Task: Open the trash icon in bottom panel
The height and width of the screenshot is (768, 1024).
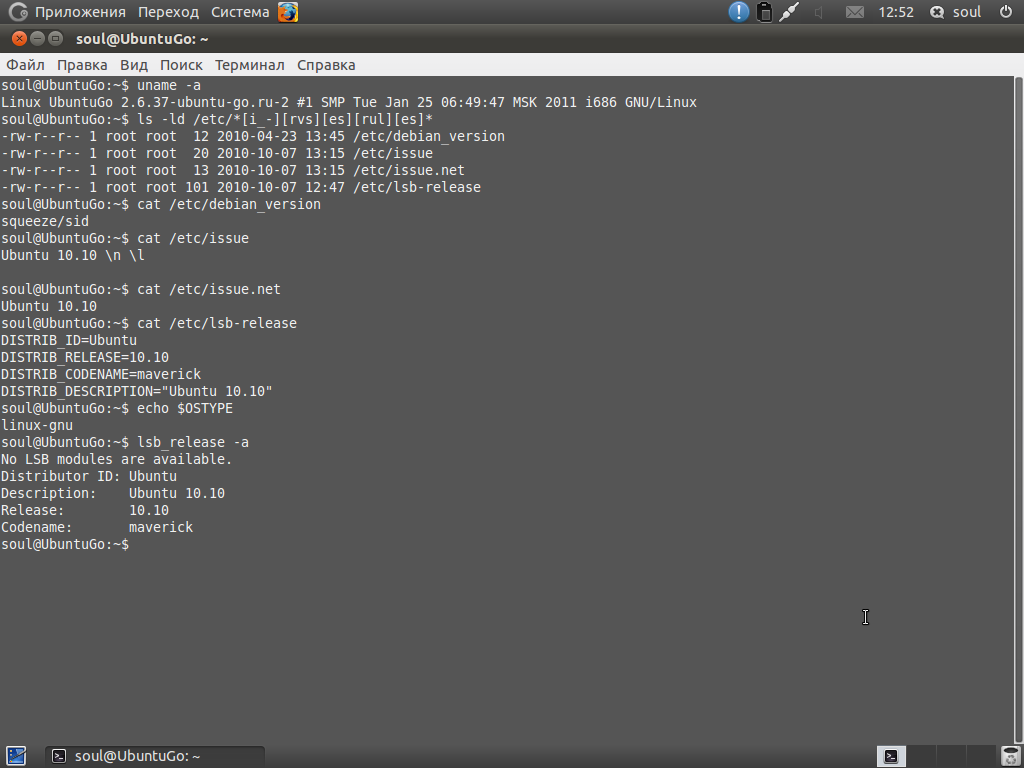Action: click(x=1010, y=756)
